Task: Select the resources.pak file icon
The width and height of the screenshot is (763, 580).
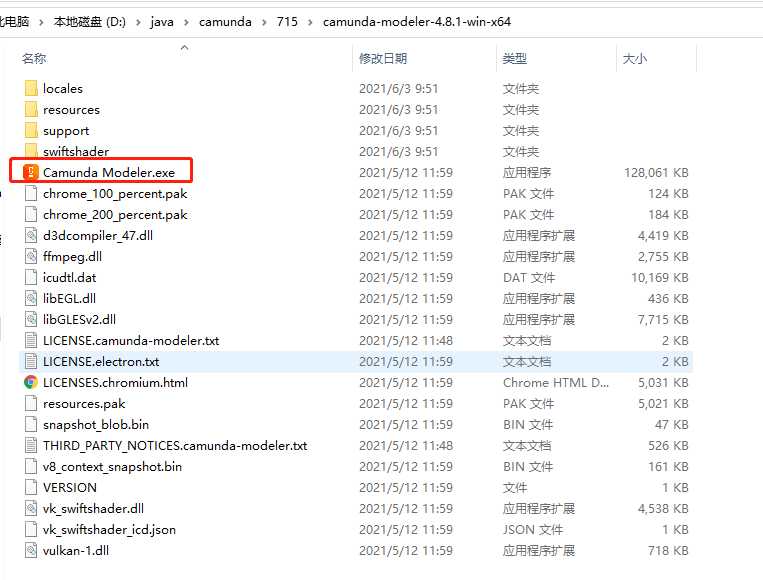Action: click(x=31, y=403)
